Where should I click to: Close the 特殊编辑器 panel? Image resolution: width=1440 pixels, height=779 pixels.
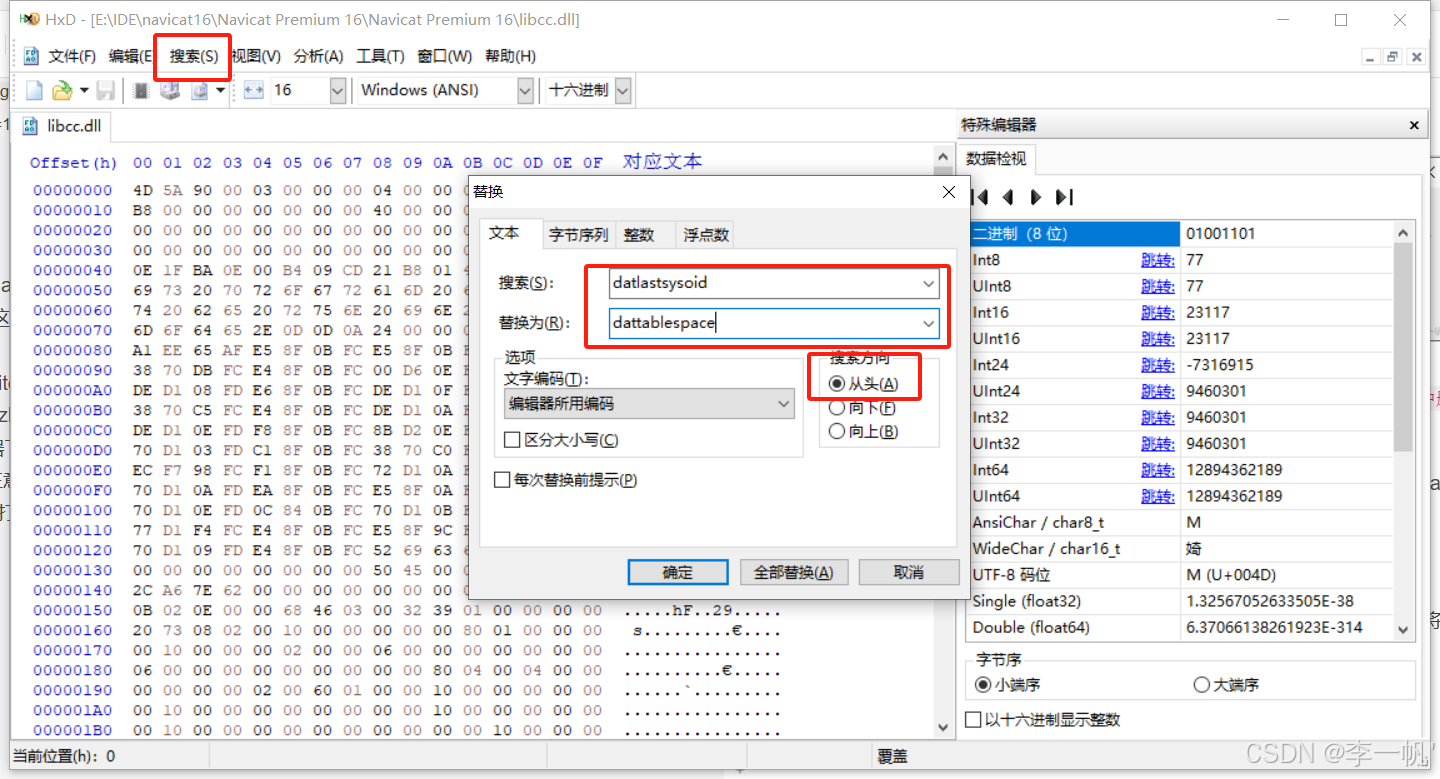[1414, 126]
